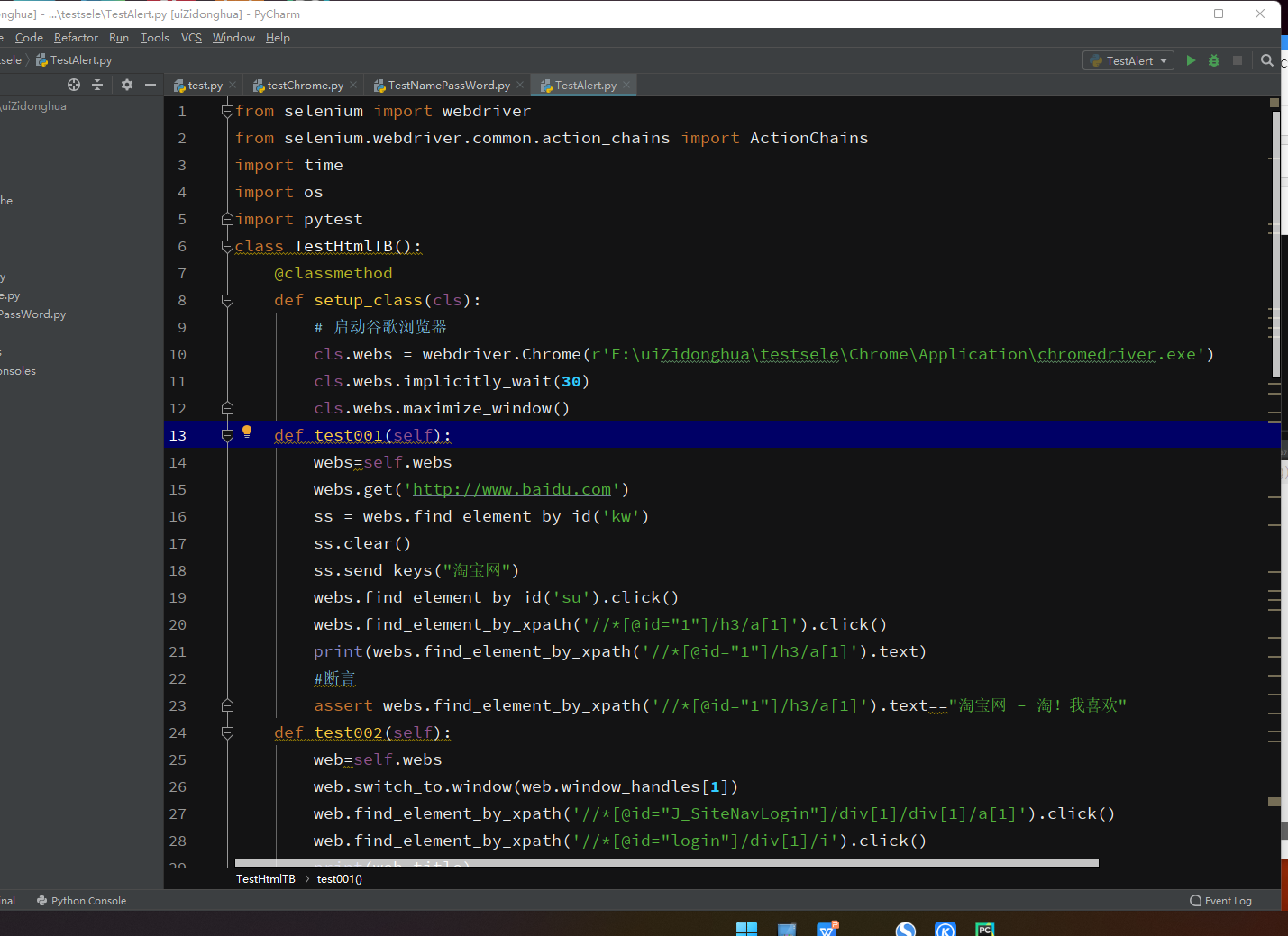This screenshot has height=936, width=1288.
Task: Click 'maximize_window' on line 12
Action: (x=477, y=408)
